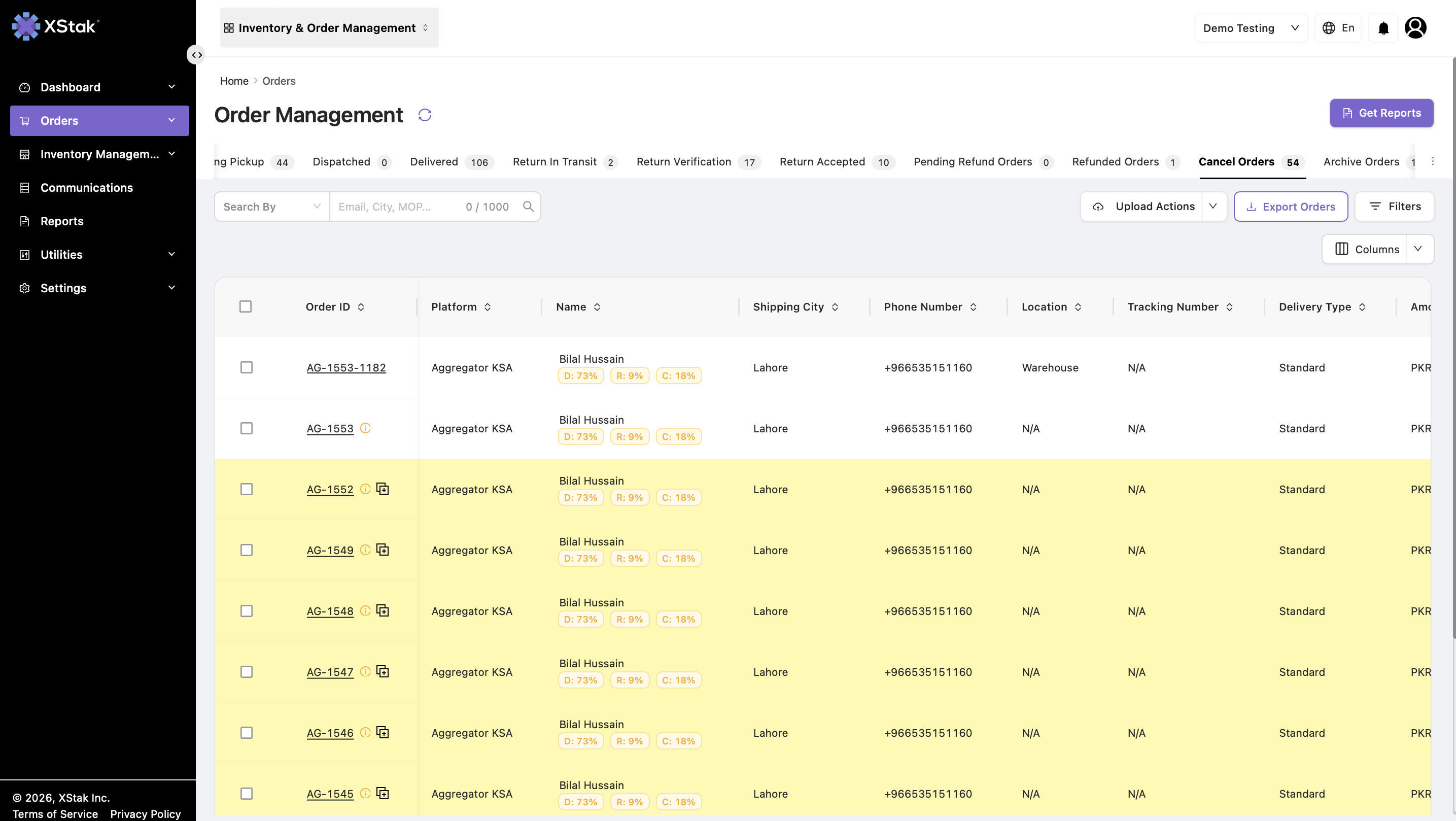The height and width of the screenshot is (821, 1456).
Task: Check the AG-1553-1182 order checkbox
Action: click(247, 367)
